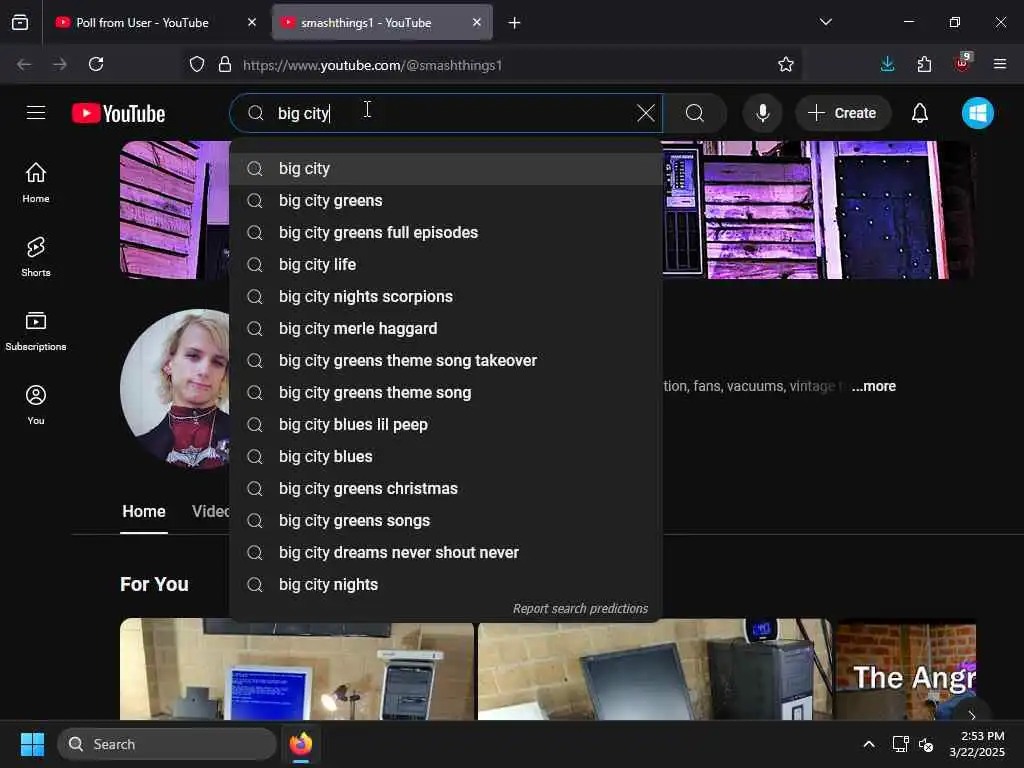Choose 'big city greens full episodes'
The height and width of the screenshot is (768, 1024).
pos(446,232)
